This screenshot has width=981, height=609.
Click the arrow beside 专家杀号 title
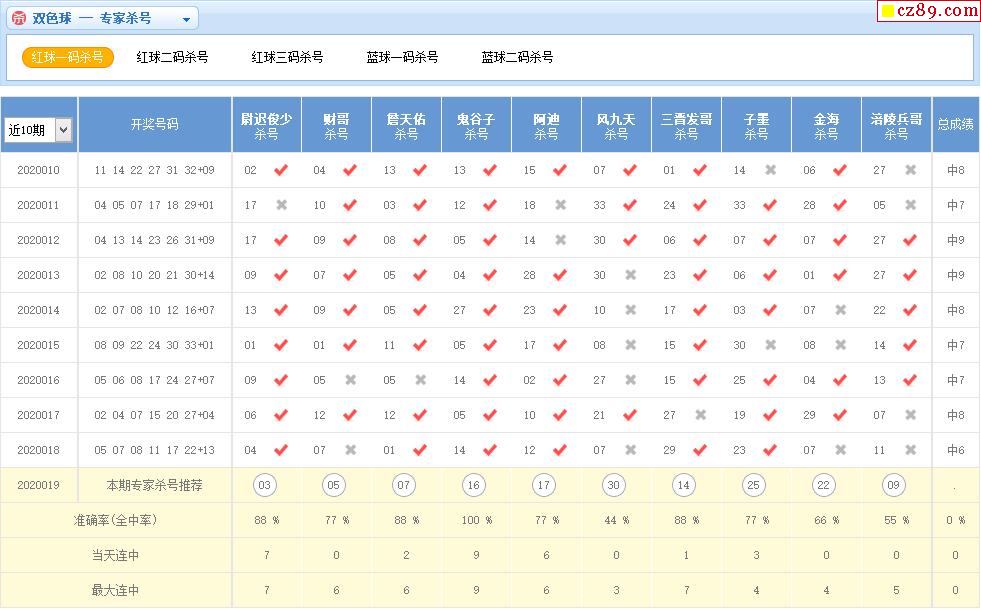(x=186, y=19)
